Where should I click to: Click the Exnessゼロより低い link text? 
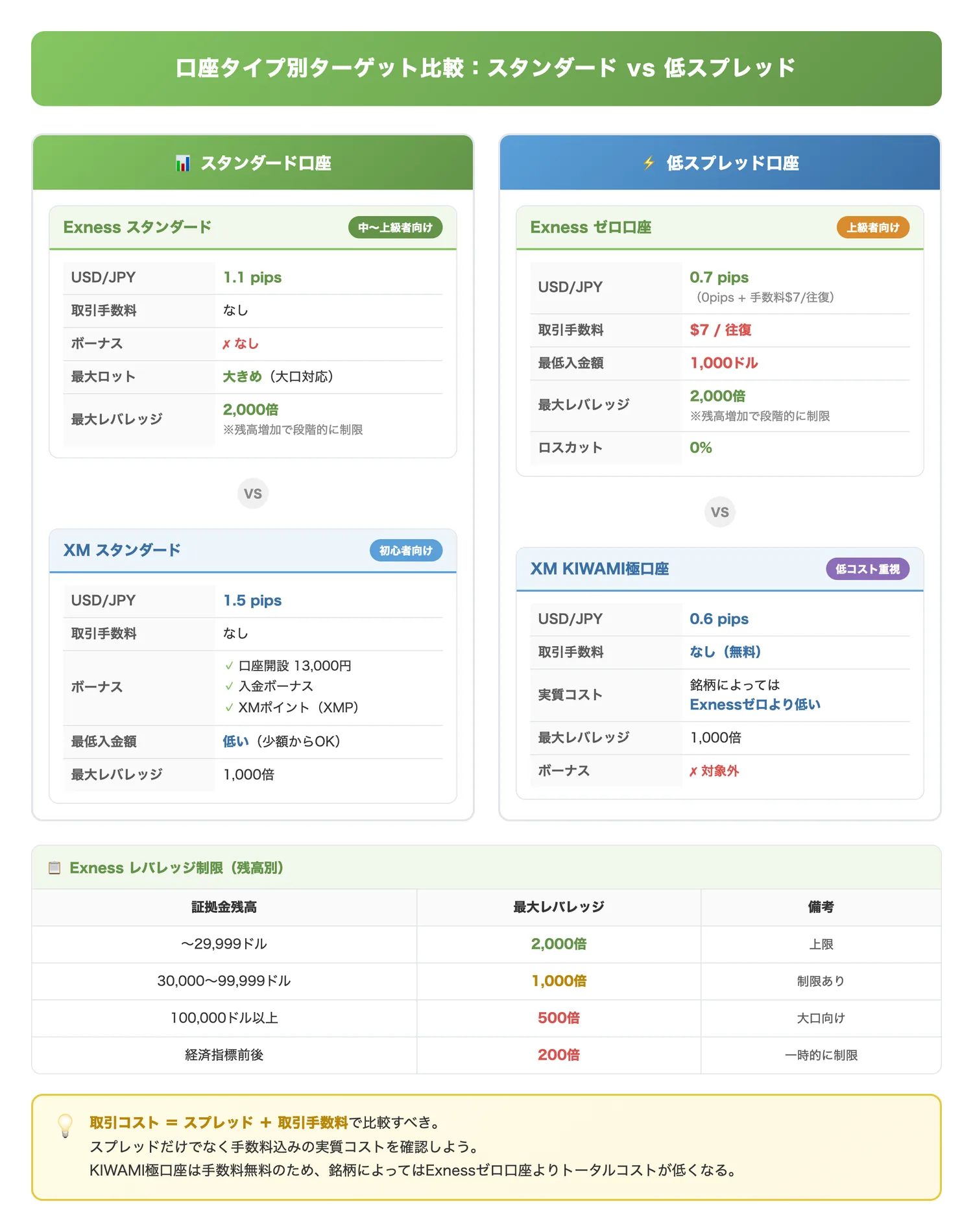point(755,705)
